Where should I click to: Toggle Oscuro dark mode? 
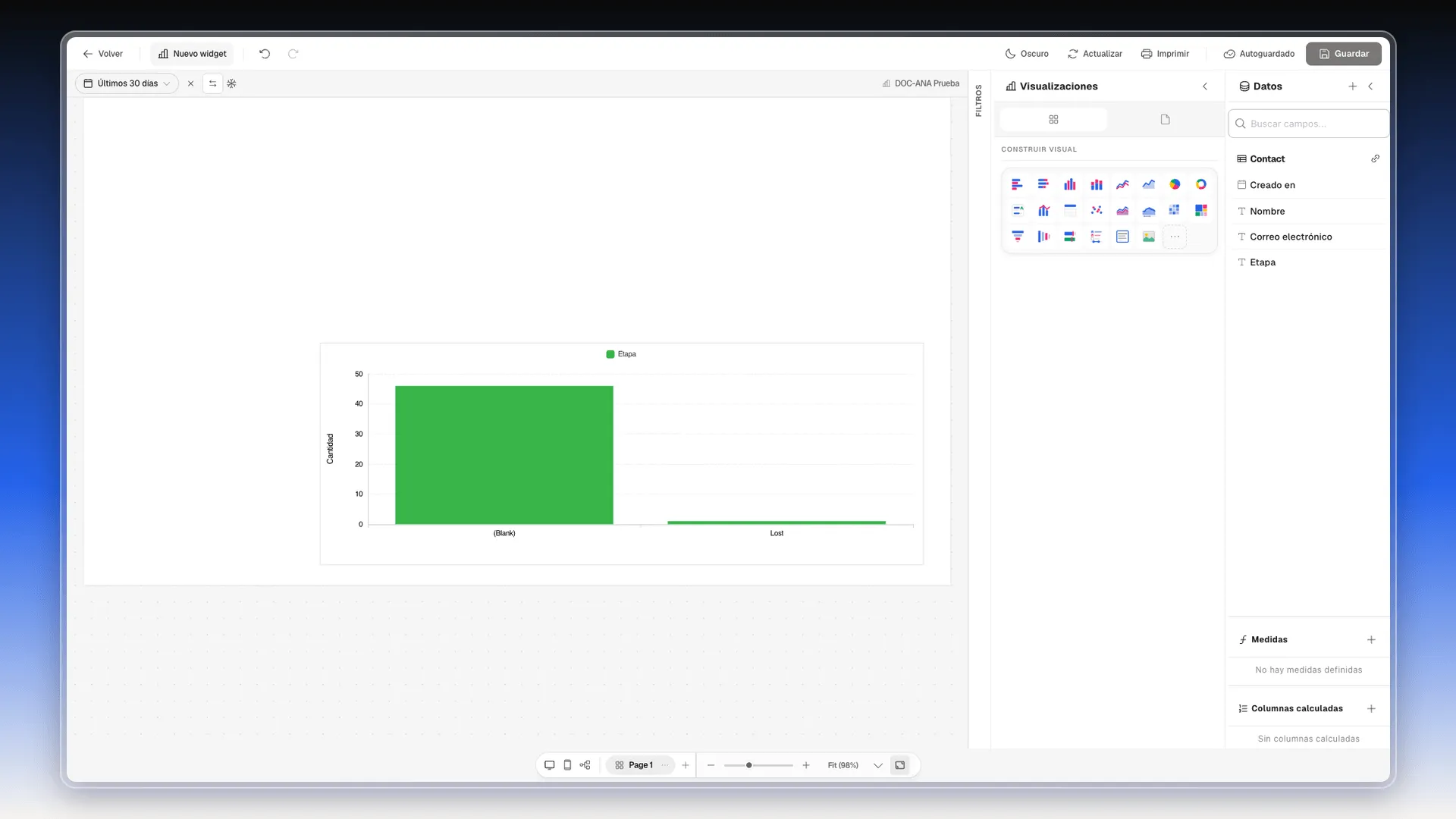coord(1027,54)
